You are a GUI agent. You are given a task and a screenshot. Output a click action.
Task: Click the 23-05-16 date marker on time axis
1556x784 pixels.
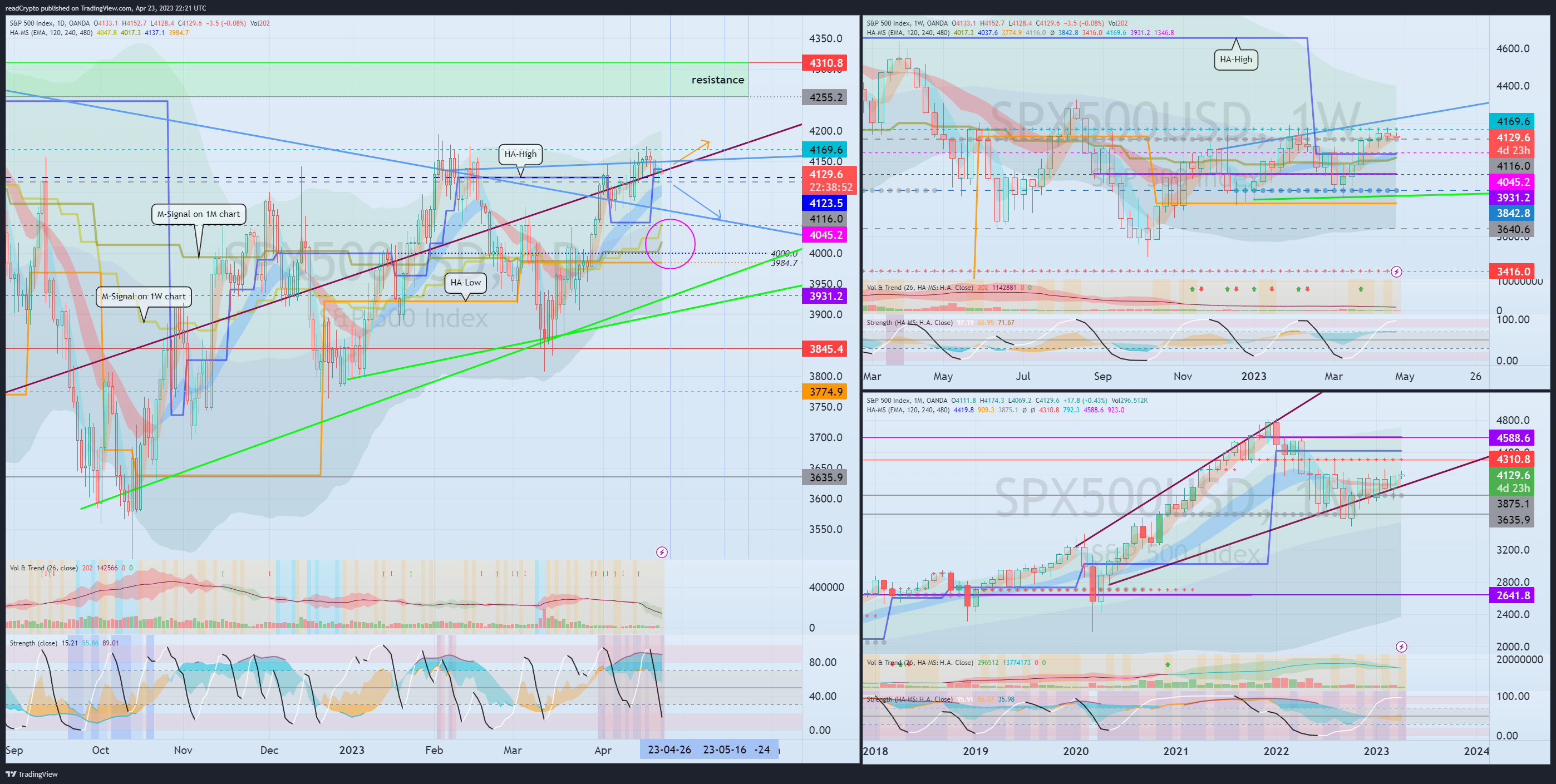724,750
